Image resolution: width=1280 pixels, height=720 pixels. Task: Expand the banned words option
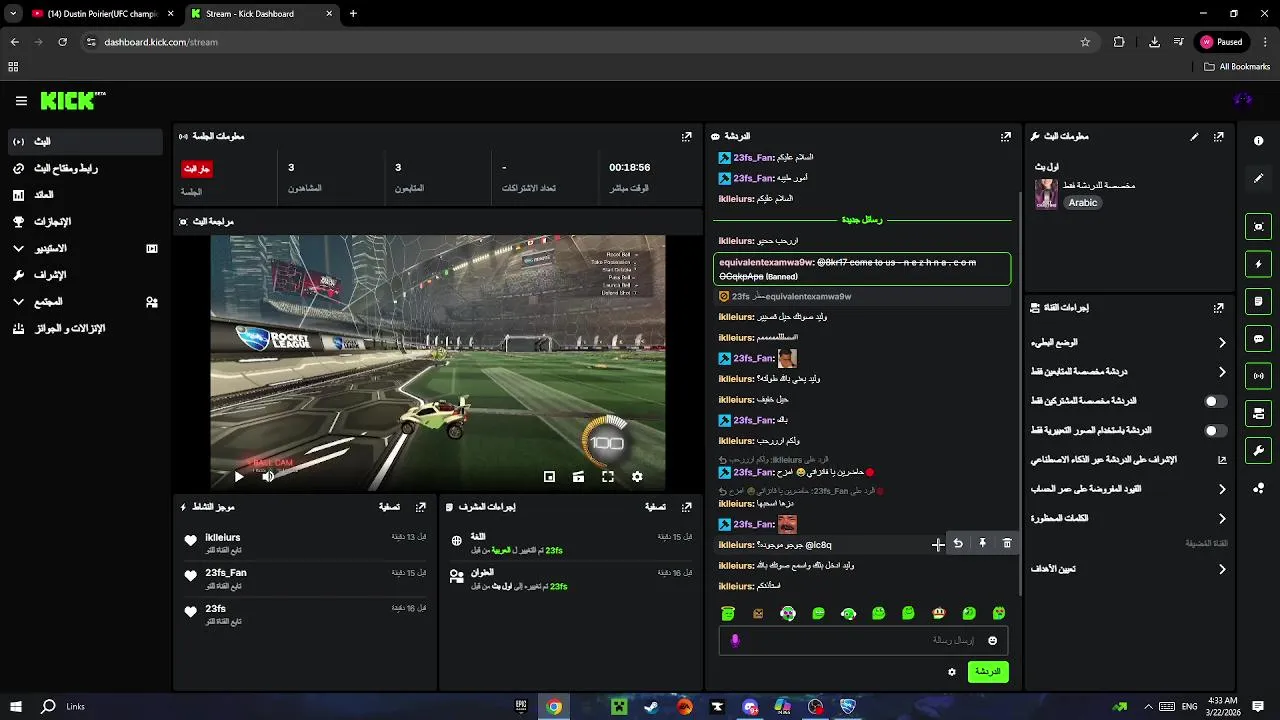pos(1128,519)
